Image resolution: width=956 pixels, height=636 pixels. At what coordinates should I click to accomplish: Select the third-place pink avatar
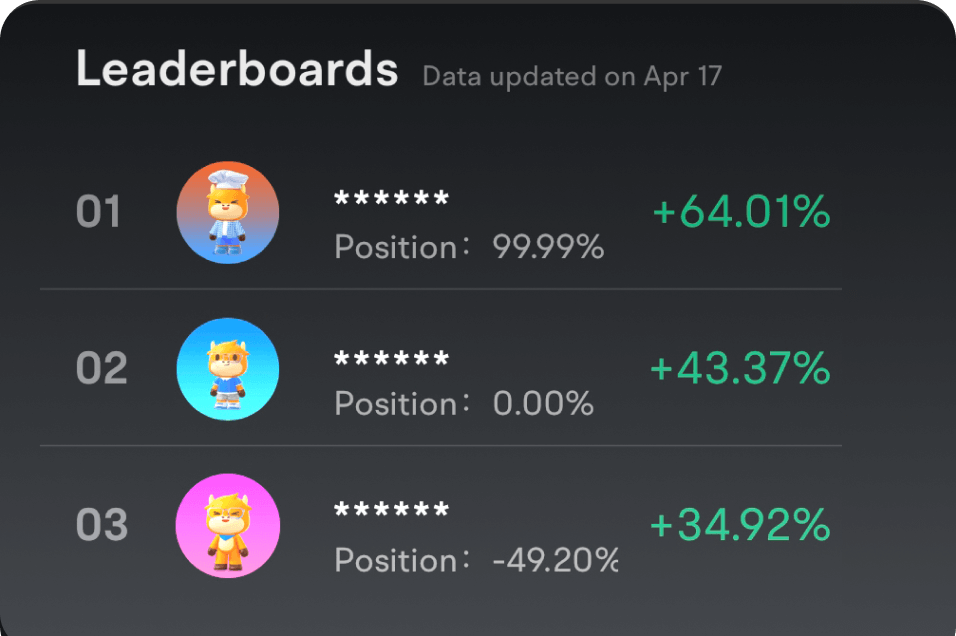227,525
